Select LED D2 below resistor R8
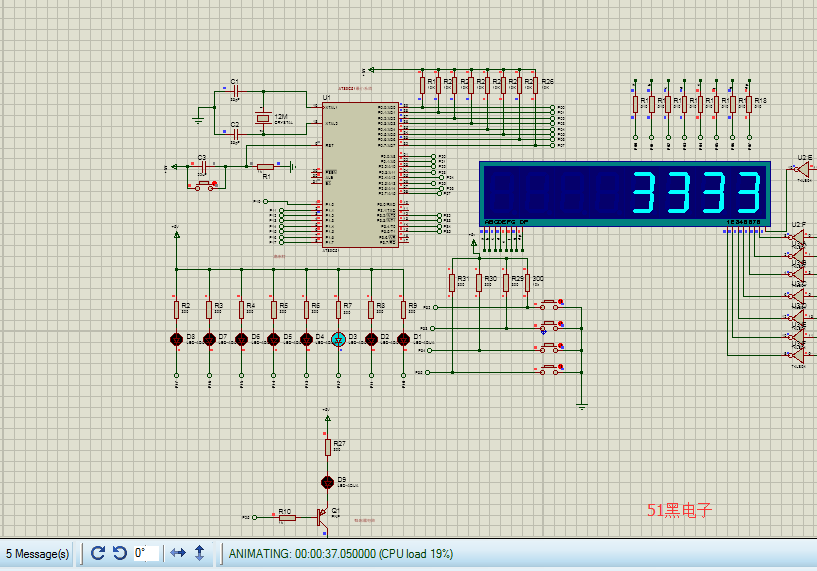 coord(372,340)
